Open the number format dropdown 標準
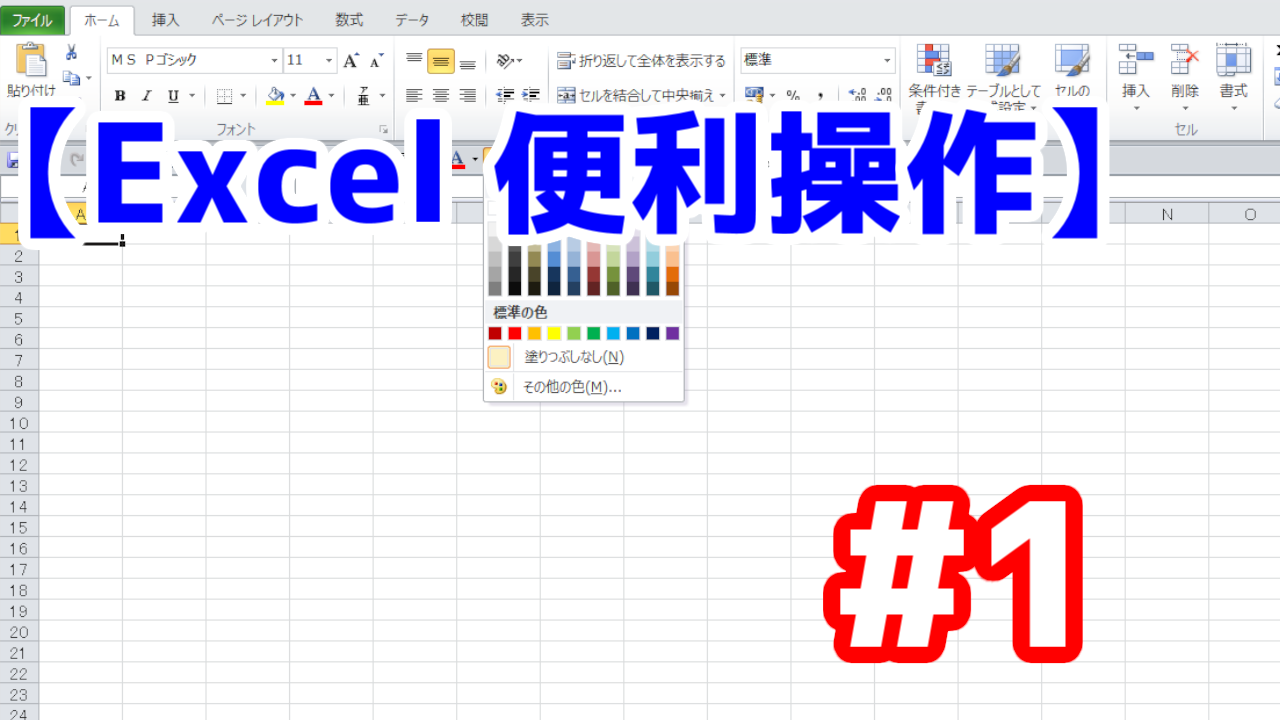The width and height of the screenshot is (1280, 720). point(887,61)
